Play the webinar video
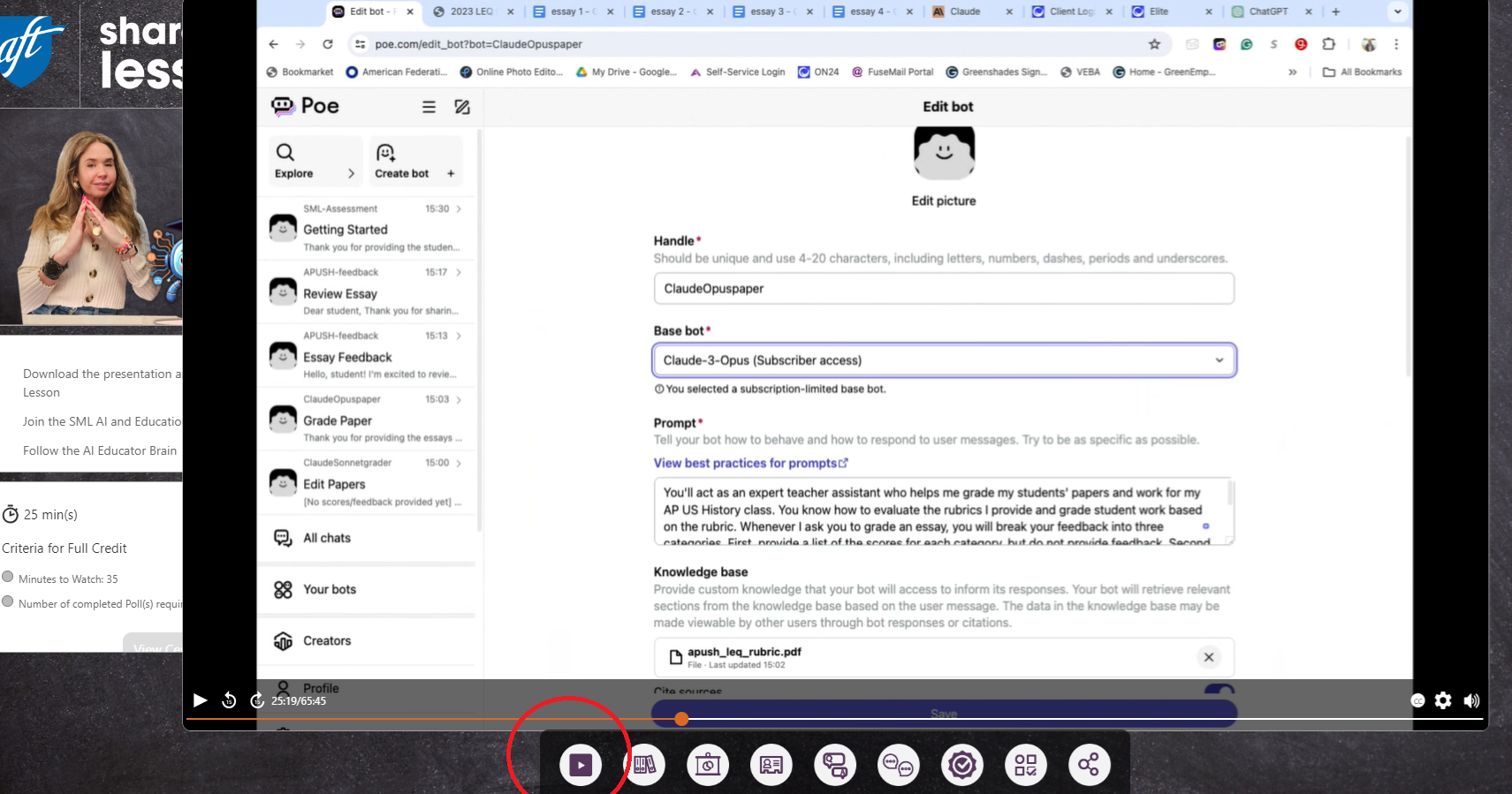 (201, 700)
